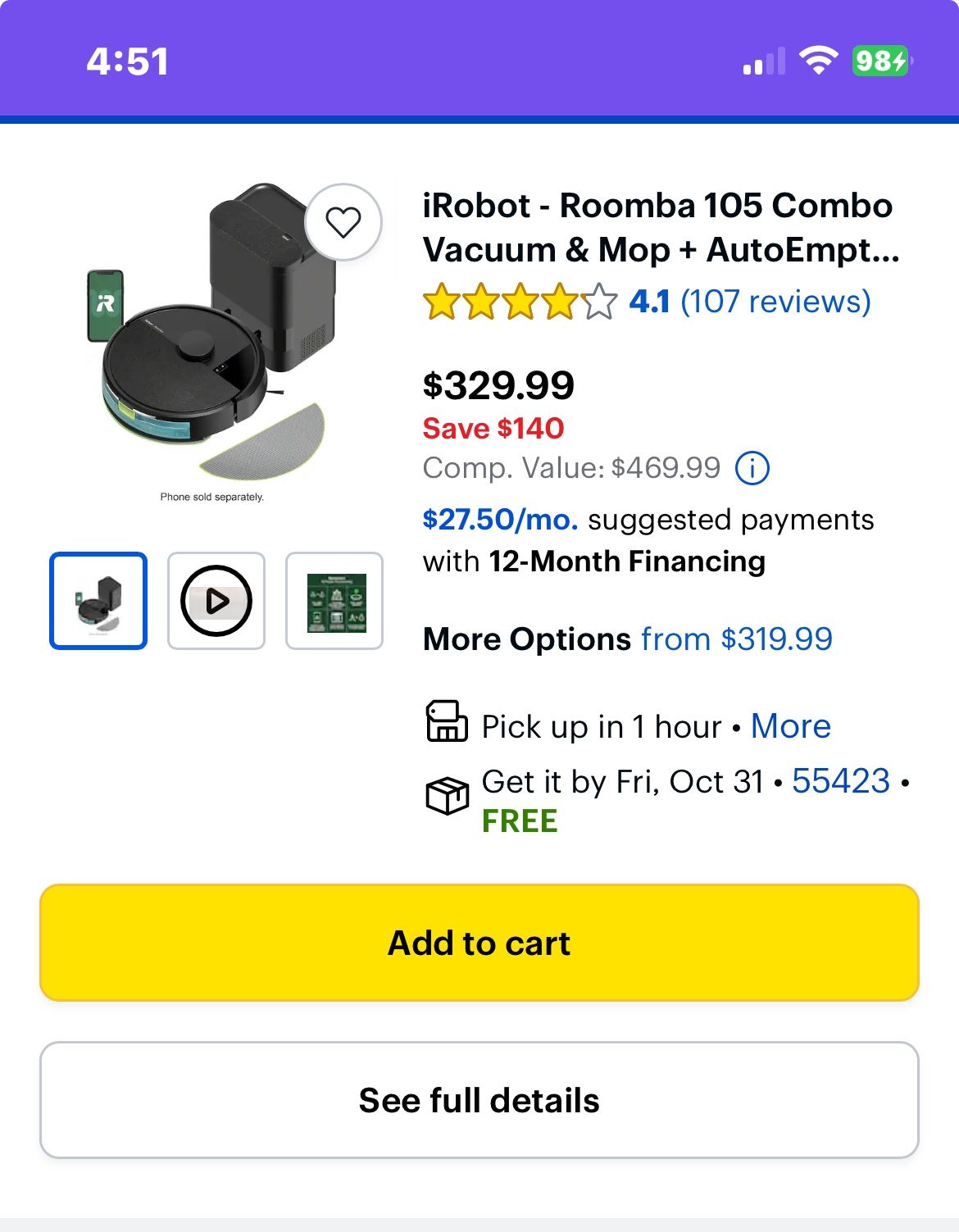The width and height of the screenshot is (959, 1232).
Task: Open See full details
Action: click(x=479, y=1099)
